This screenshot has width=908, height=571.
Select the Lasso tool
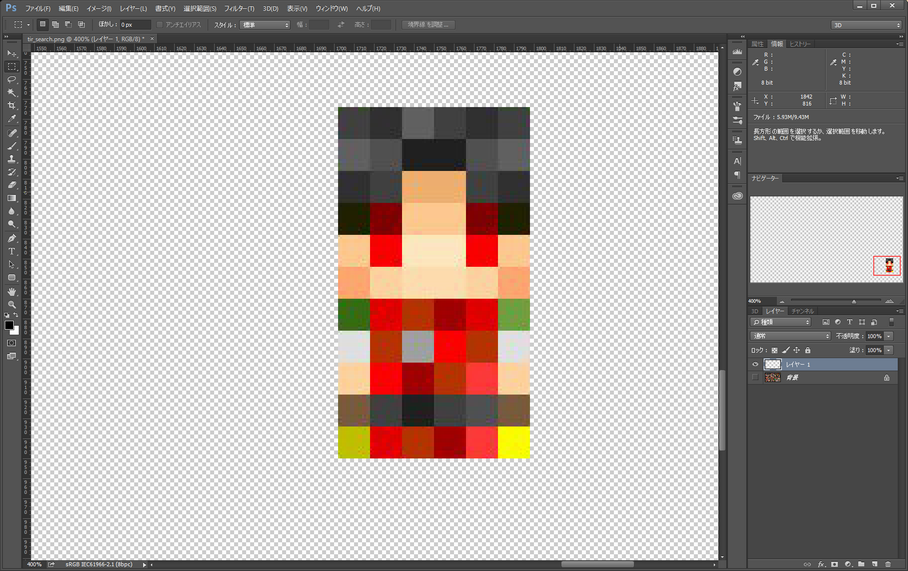(12, 80)
